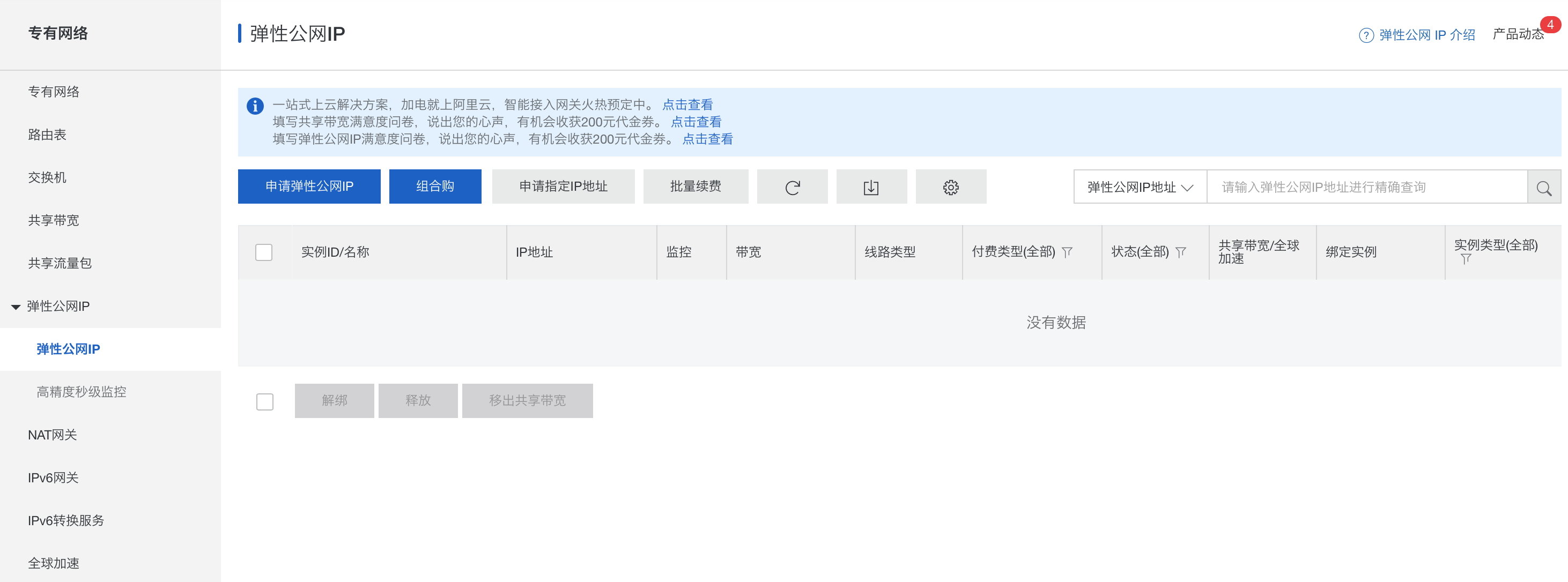Viewport: 1568px width, 582px height.
Task: Click the question mark help icon
Action: pos(1366,35)
